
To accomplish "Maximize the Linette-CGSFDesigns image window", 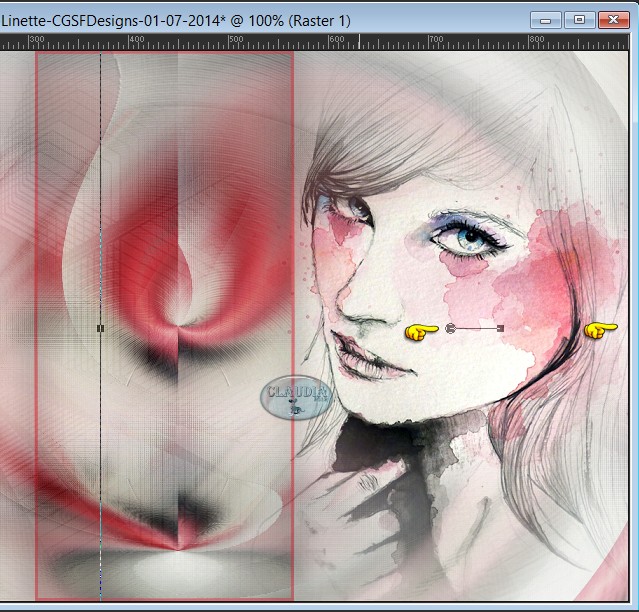I will click(580, 20).
